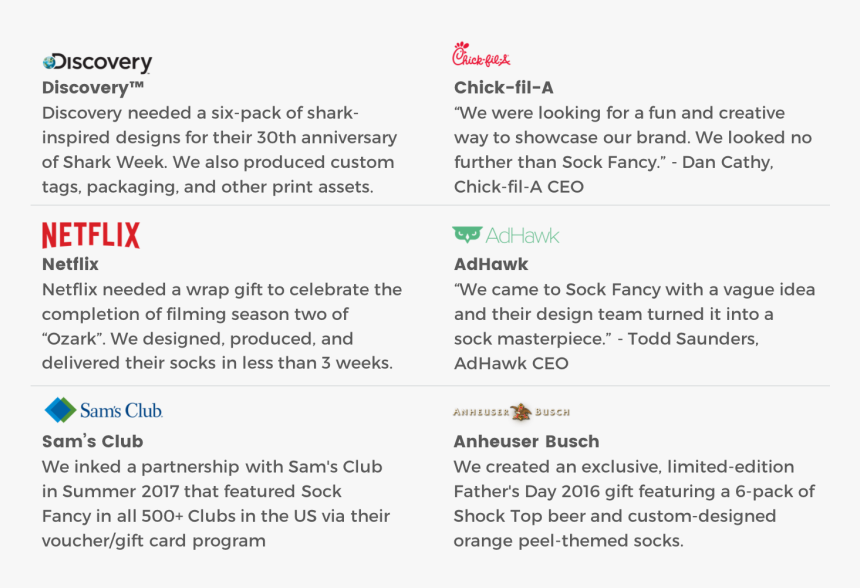Select the bold Anheuser Busch heading
This screenshot has height=588, width=860.
click(x=527, y=442)
